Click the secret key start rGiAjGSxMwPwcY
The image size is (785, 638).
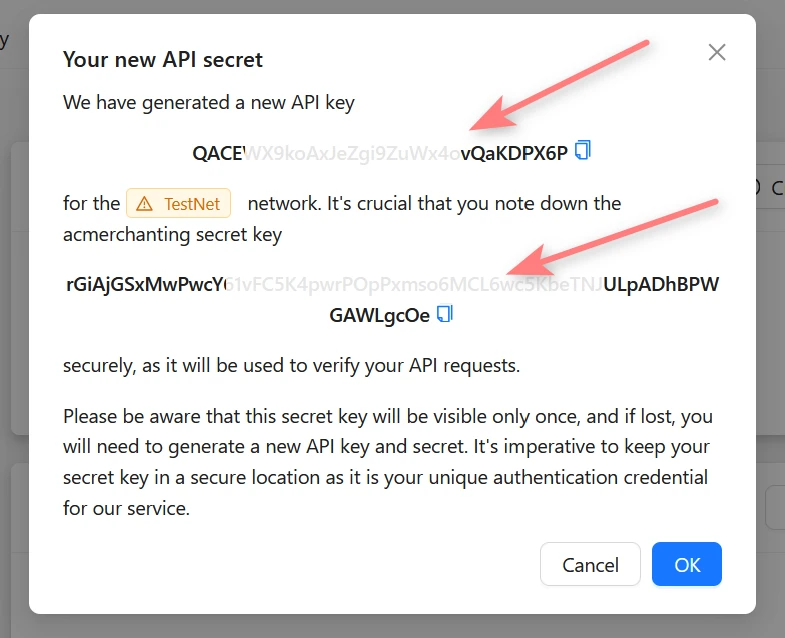(x=146, y=284)
